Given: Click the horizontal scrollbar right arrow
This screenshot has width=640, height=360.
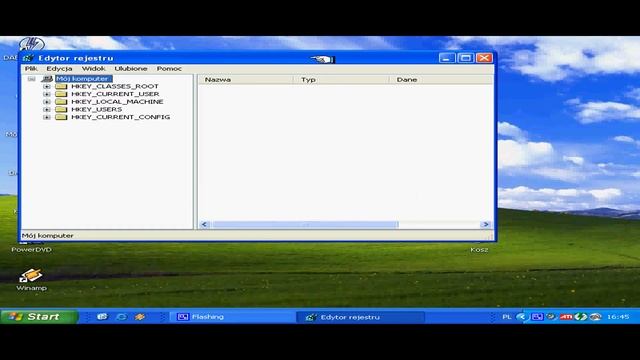Looking at the screenshot, I should pyautogui.click(x=486, y=224).
